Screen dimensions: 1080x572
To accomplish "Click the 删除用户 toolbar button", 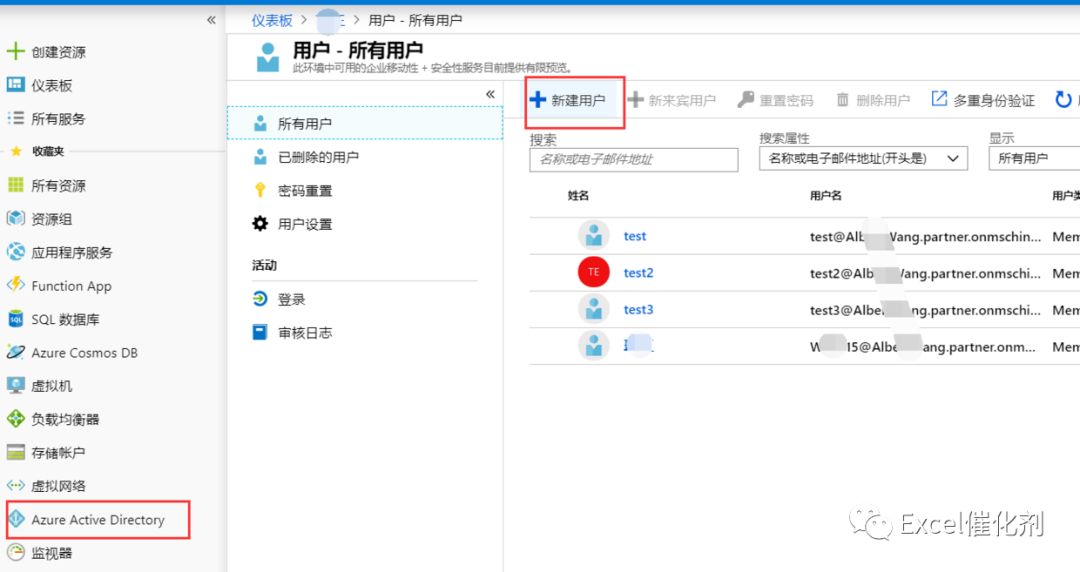I will point(873,100).
